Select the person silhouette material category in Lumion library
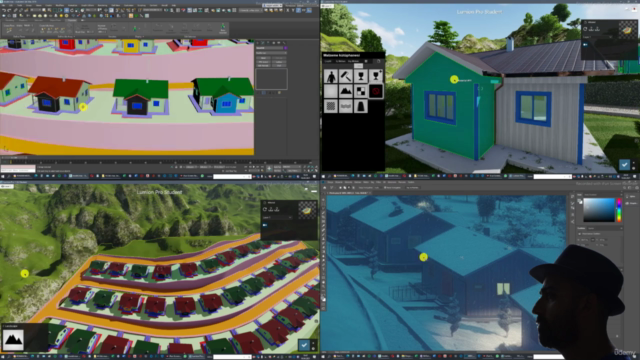 (331, 76)
